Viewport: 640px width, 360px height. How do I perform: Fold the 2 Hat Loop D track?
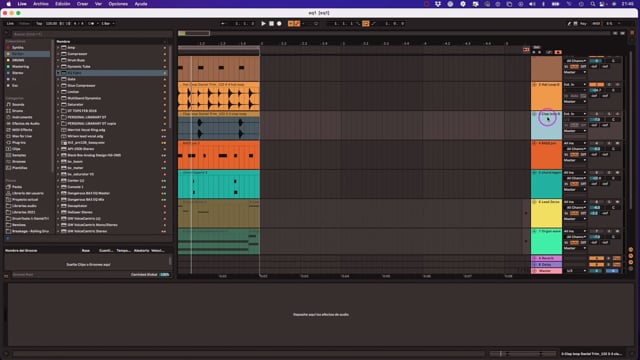(x=534, y=84)
